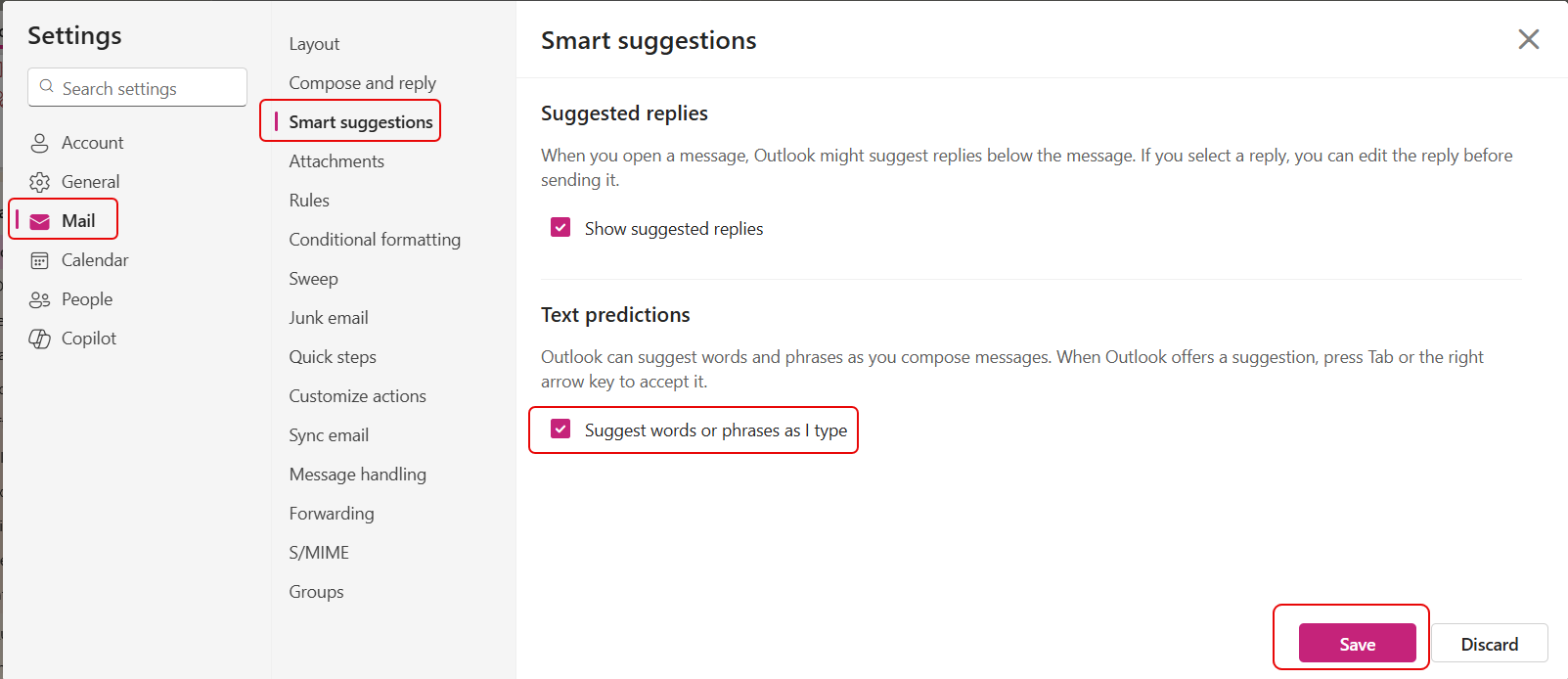Viewport: 1568px width, 679px height.
Task: Select Junk email settings
Action: (329, 318)
